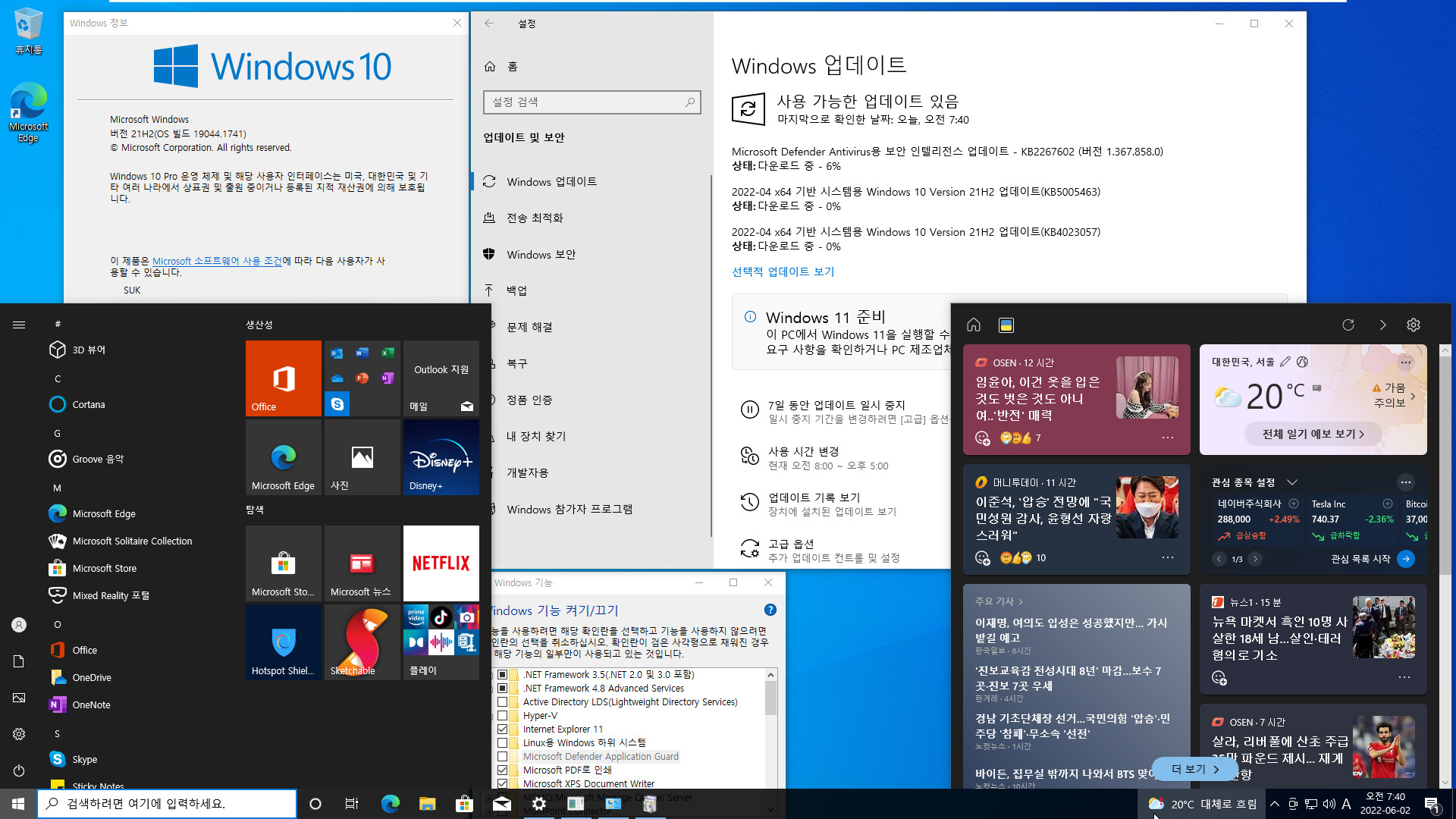The width and height of the screenshot is (1456, 819).
Task: Click 전체 일기 예보 보기 button
Action: (x=1313, y=434)
